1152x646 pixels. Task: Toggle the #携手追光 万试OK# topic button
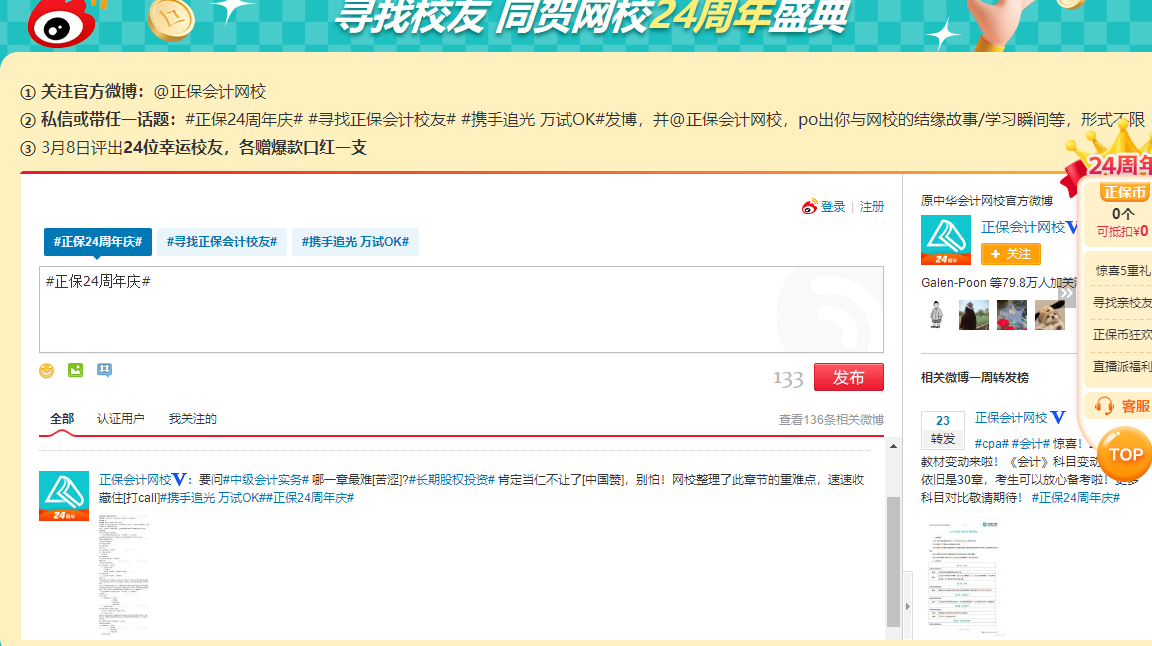click(356, 241)
